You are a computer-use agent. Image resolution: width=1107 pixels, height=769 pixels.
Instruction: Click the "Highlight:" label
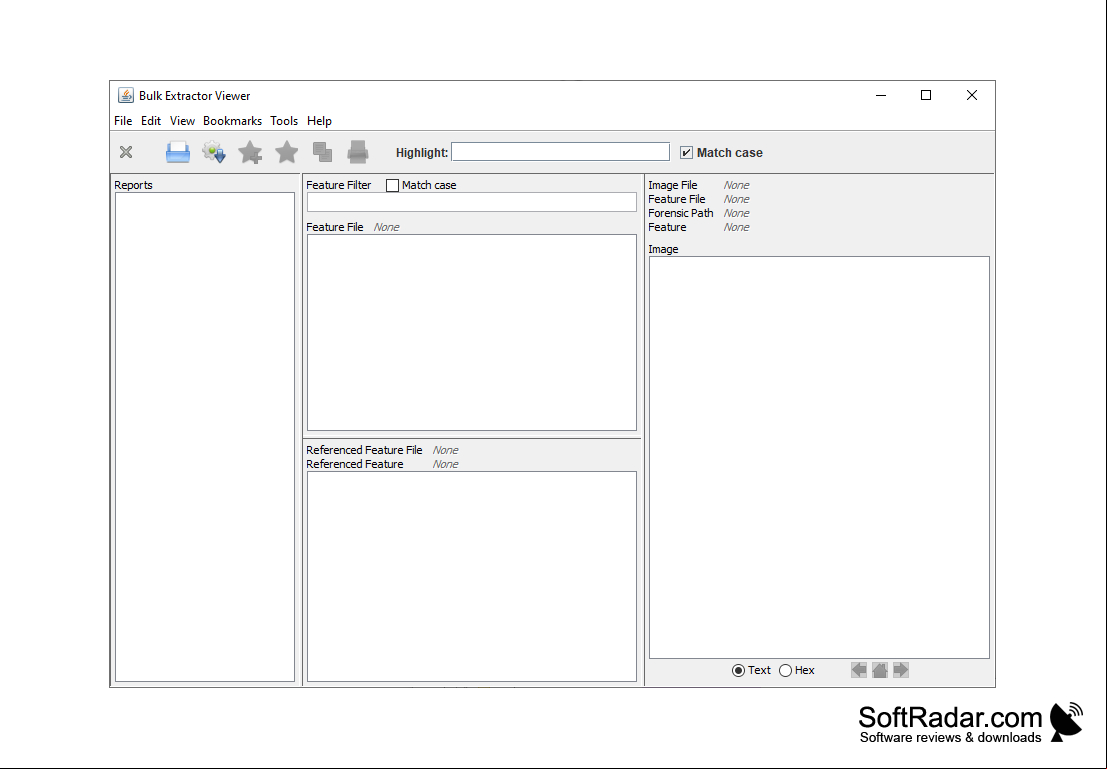point(421,153)
